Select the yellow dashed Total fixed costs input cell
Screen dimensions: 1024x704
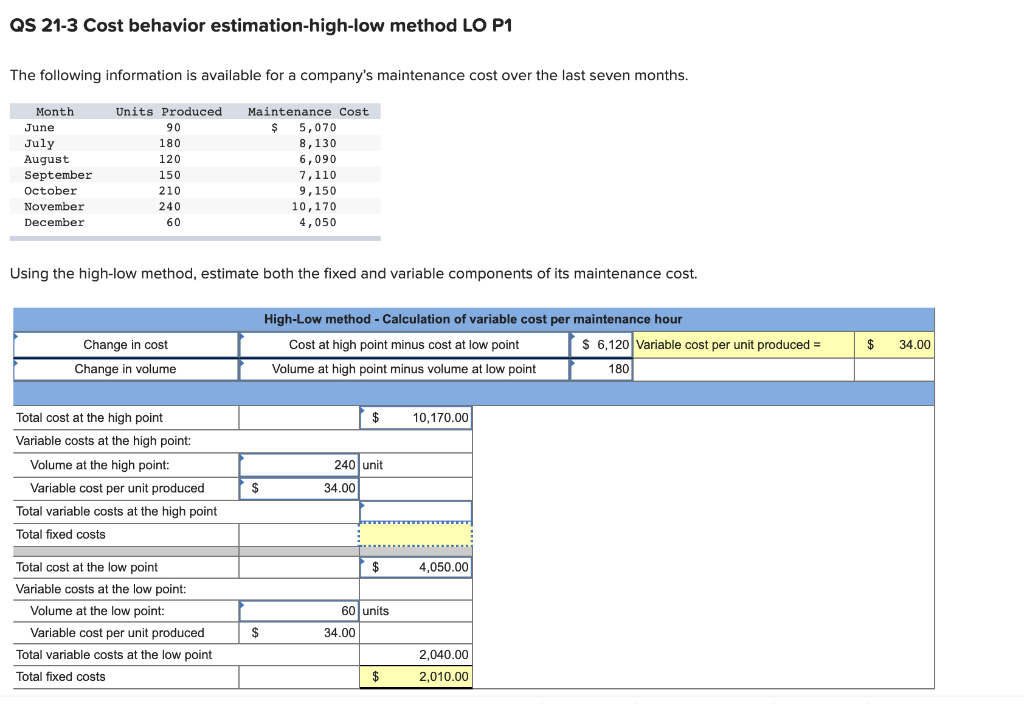pyautogui.click(x=415, y=534)
